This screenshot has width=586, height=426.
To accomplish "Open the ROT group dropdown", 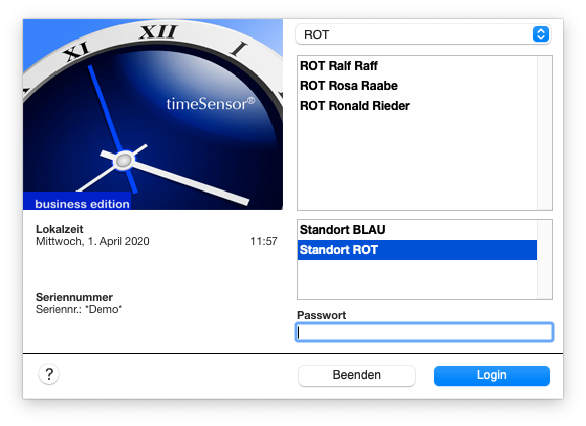I will [x=423, y=34].
